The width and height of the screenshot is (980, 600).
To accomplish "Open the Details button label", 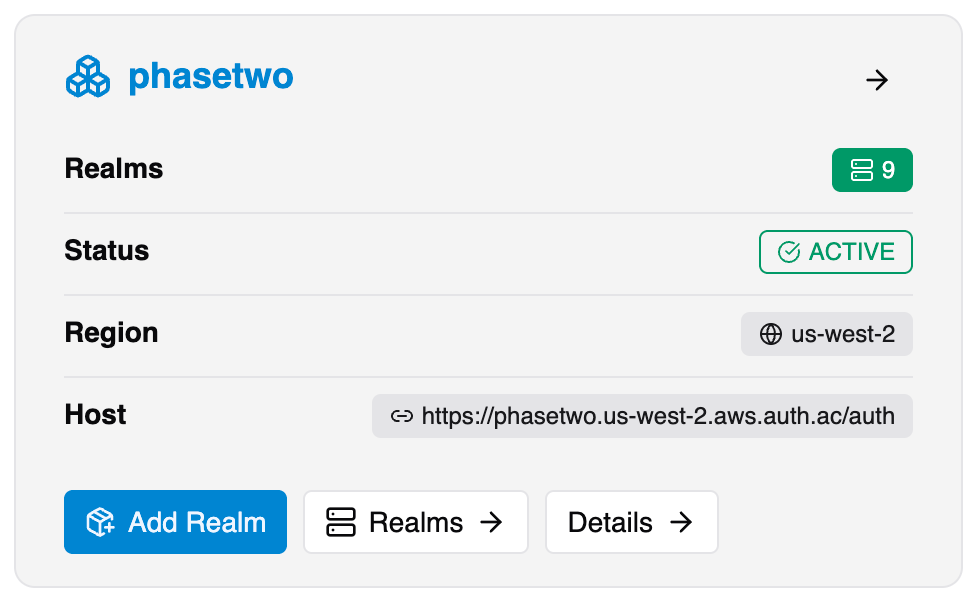I will tap(610, 522).
